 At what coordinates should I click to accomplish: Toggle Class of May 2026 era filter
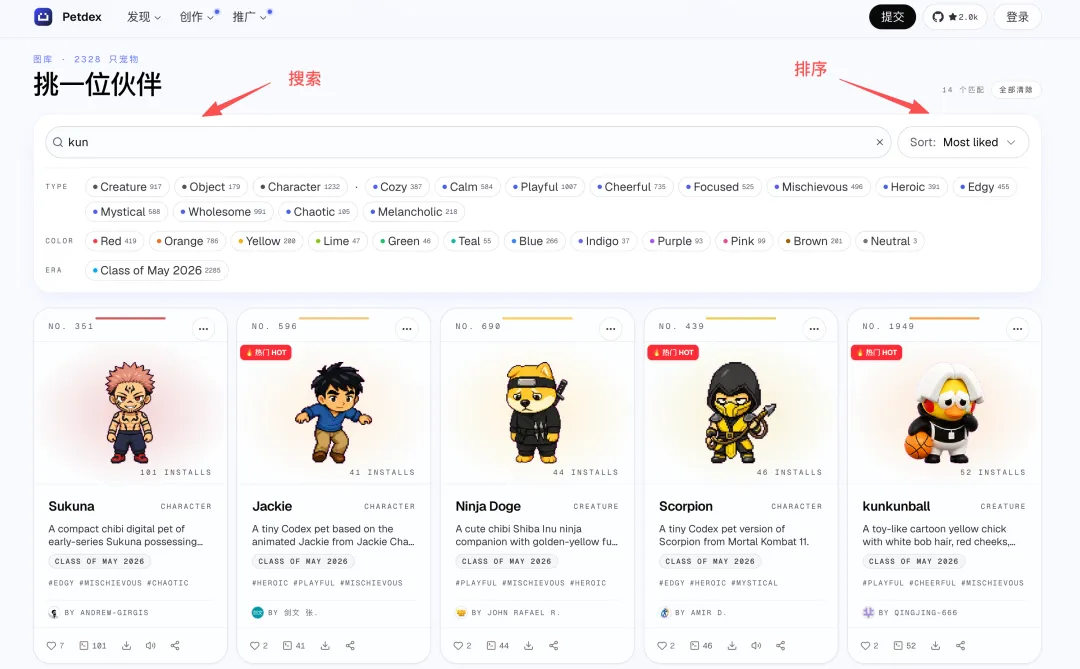[x=156, y=270]
